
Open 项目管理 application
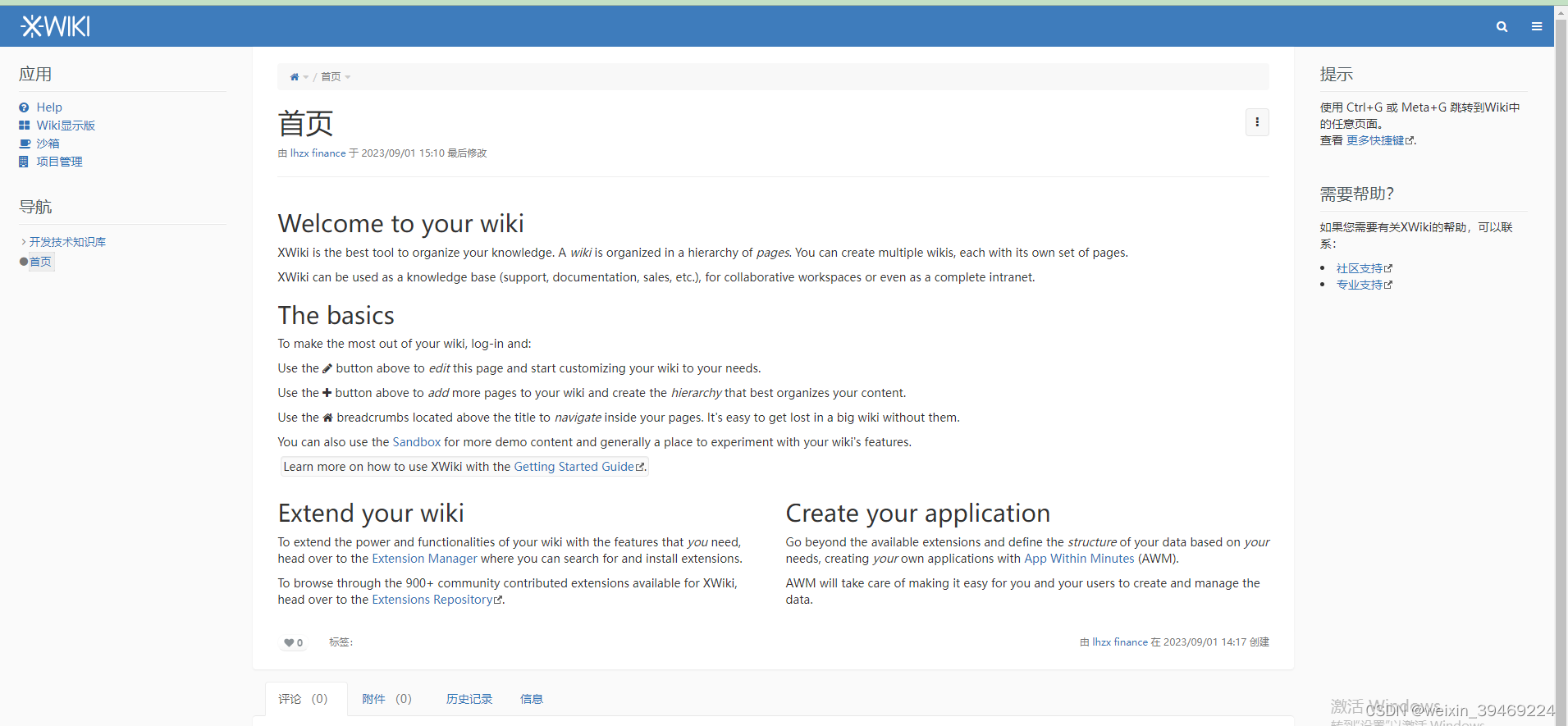pyautogui.click(x=59, y=162)
